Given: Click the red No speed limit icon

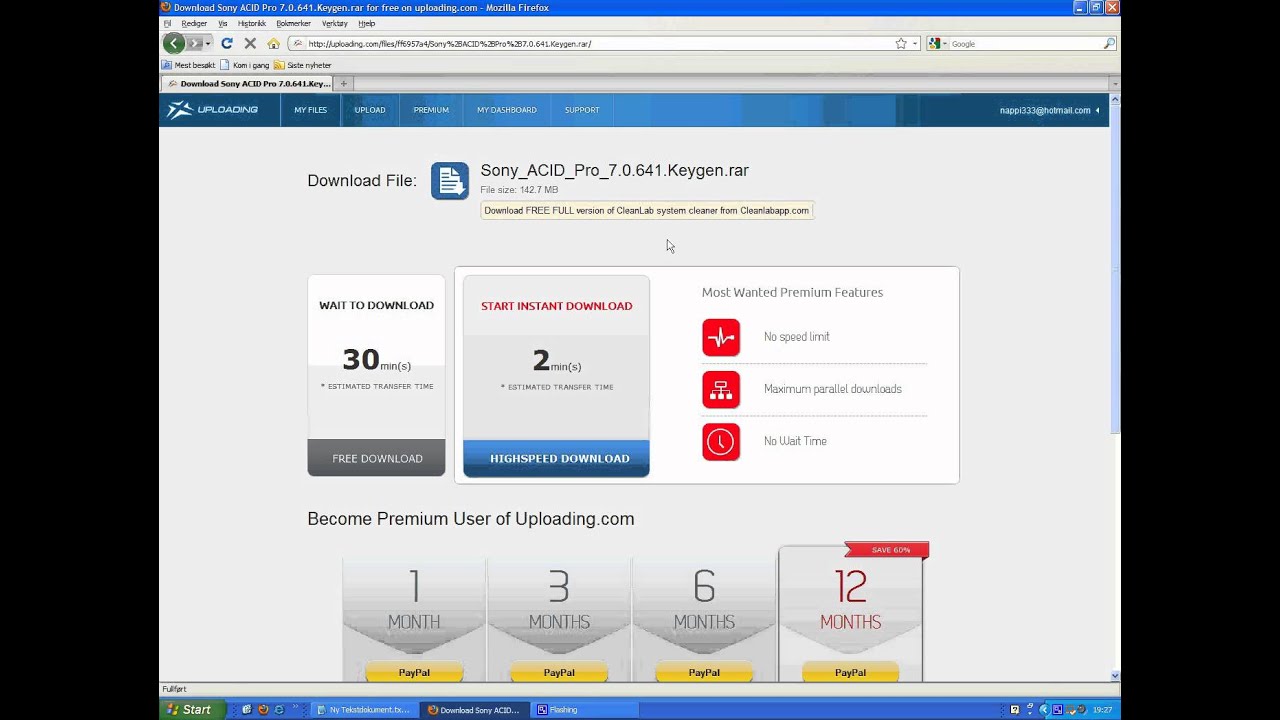Looking at the screenshot, I should (x=721, y=337).
